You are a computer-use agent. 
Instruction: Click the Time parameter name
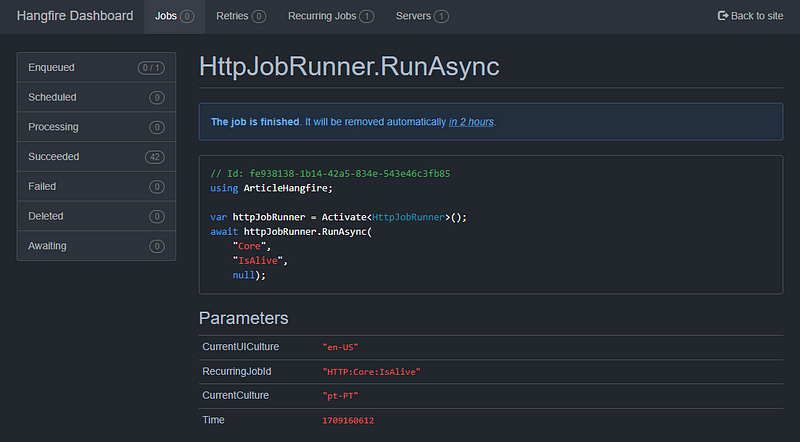tap(213, 420)
